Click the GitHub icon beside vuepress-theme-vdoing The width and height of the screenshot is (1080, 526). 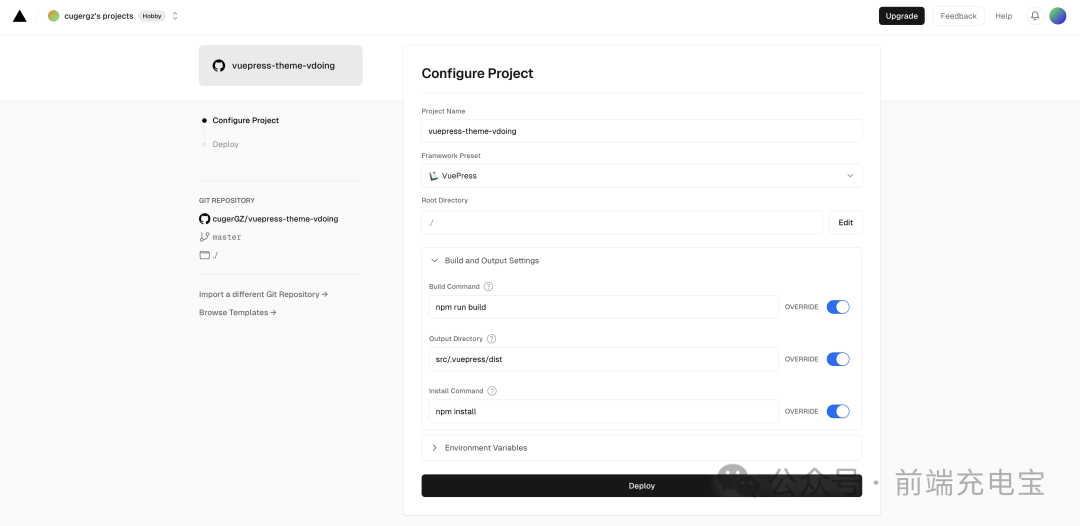click(218, 65)
